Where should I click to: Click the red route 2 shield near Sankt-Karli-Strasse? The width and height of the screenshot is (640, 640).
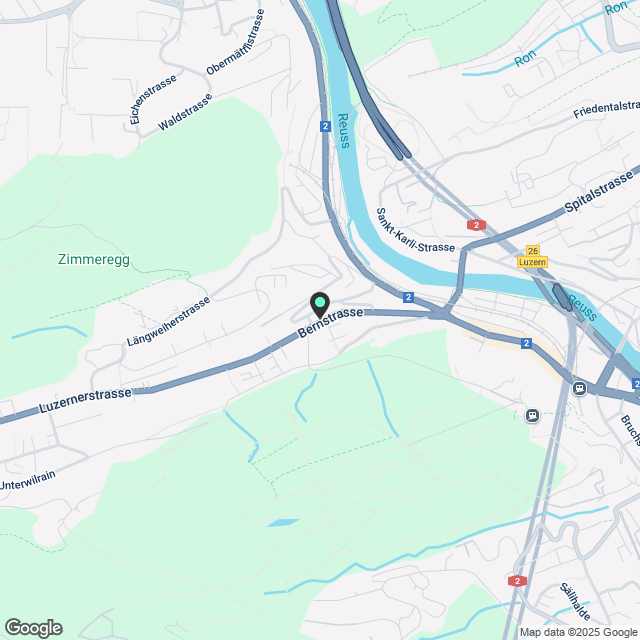click(x=476, y=225)
